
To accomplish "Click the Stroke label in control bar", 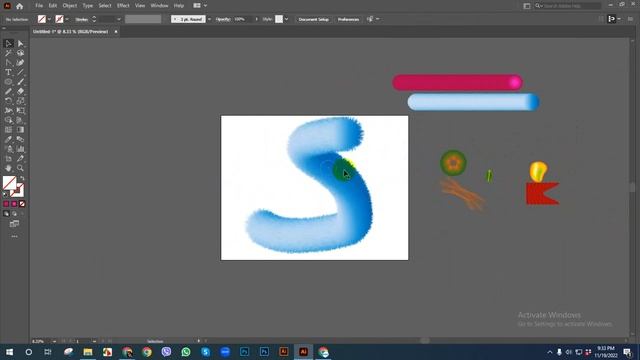I will tap(82, 19).
